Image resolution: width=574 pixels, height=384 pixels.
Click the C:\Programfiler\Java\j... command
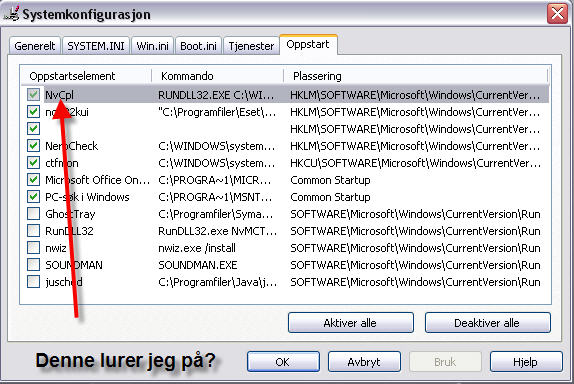(x=217, y=282)
